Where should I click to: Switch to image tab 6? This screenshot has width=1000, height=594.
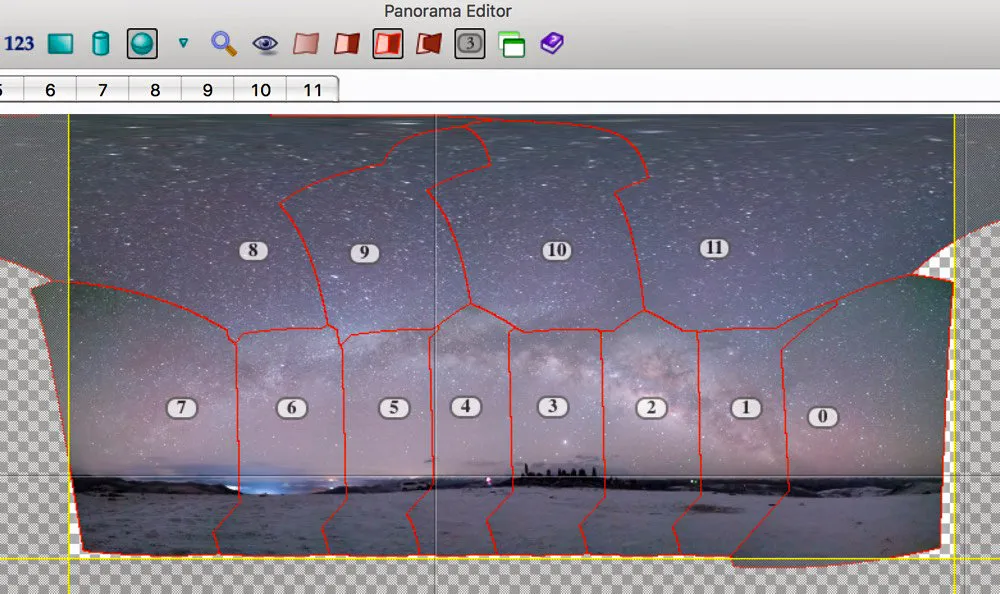click(50, 90)
